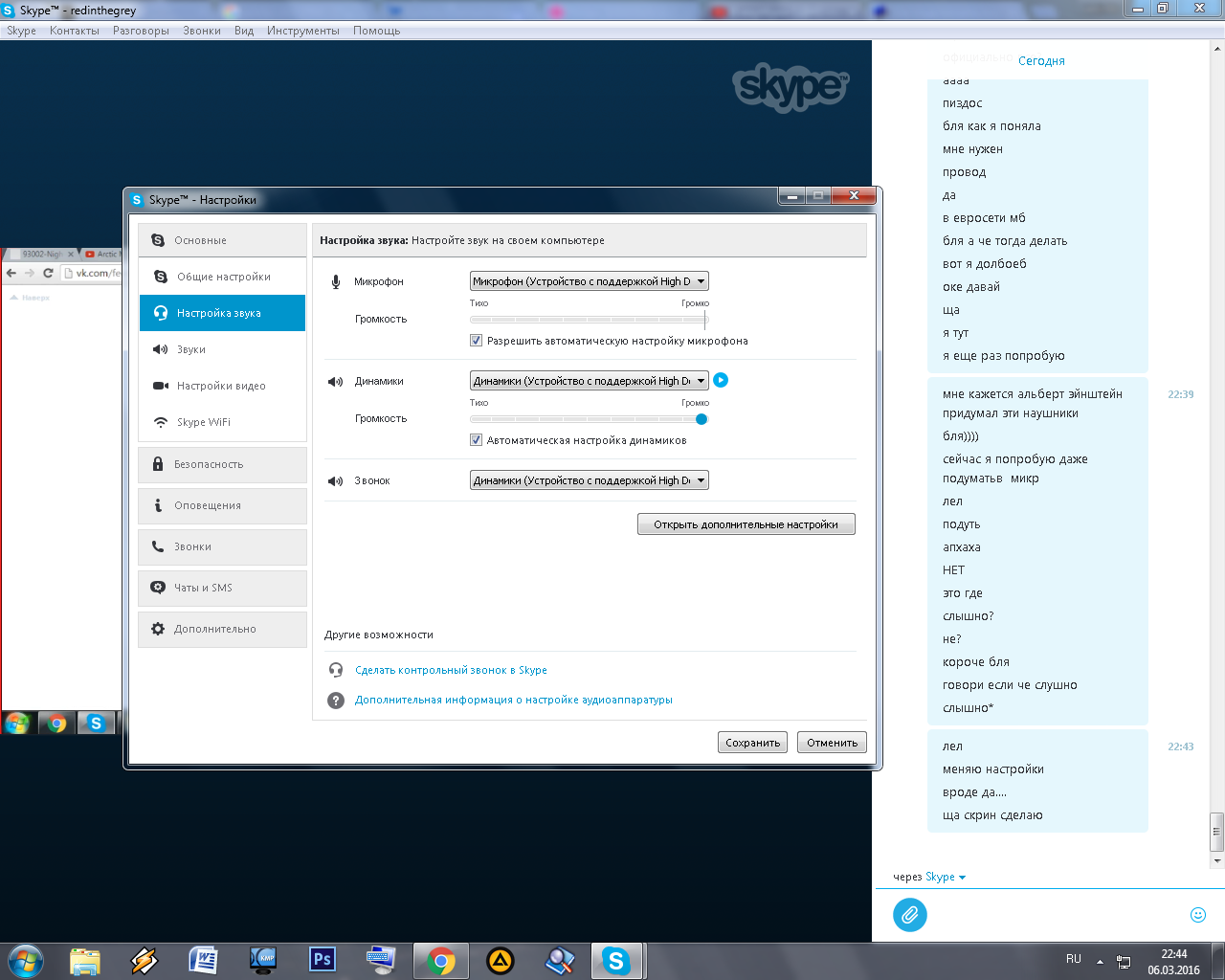The image size is (1225, 980).
Task: Click the question mark help icon
Action: (x=336, y=701)
